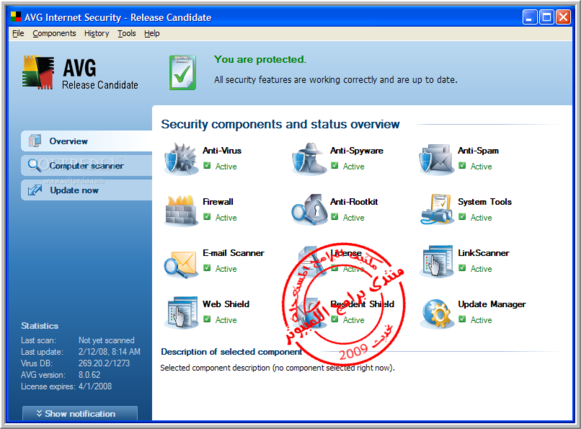Viewport: 581px width, 429px height.
Task: Select the LinkScanner label
Action: [484, 253]
